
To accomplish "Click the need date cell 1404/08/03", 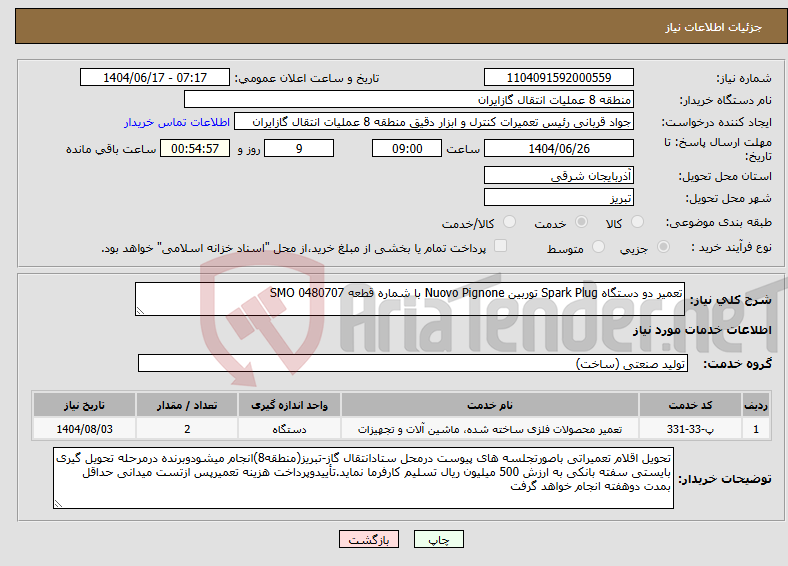I will [84, 429].
